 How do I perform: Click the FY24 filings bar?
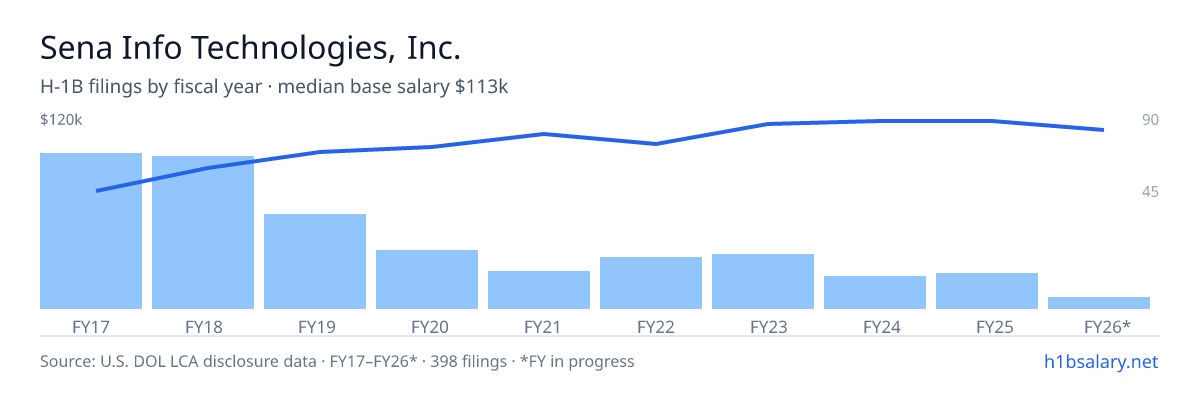tap(875, 292)
